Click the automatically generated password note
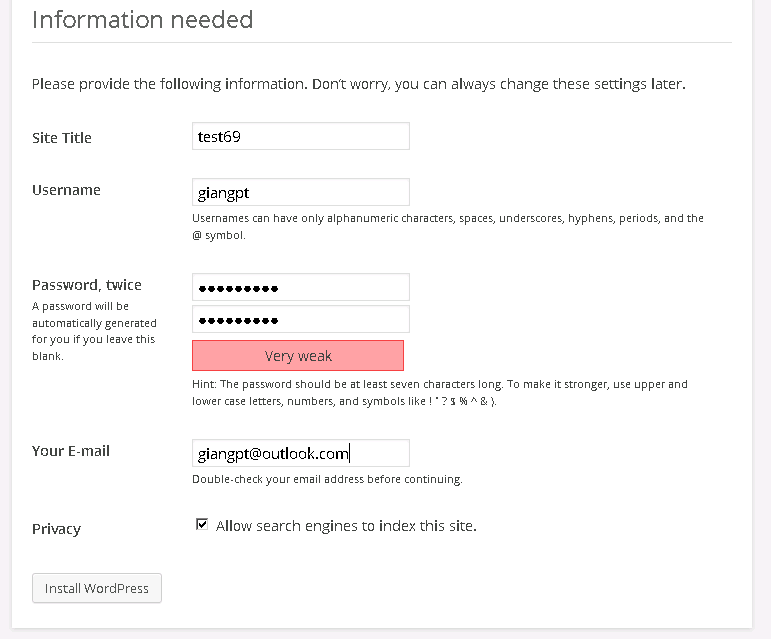The height and width of the screenshot is (639, 771). click(x=94, y=331)
